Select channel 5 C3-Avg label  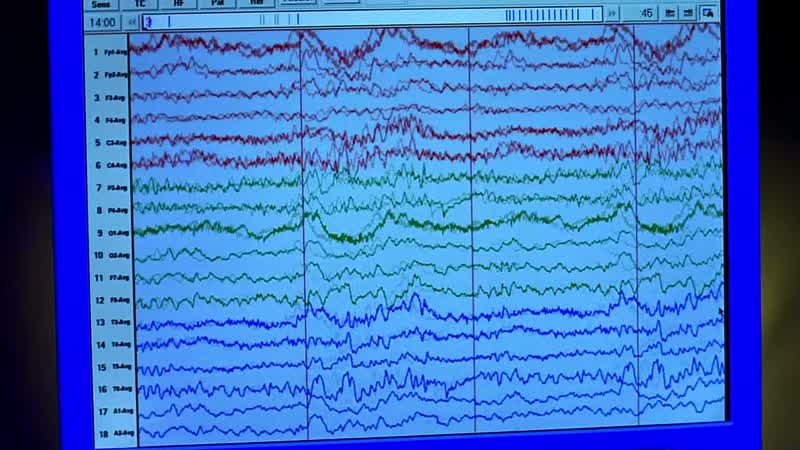tap(111, 142)
